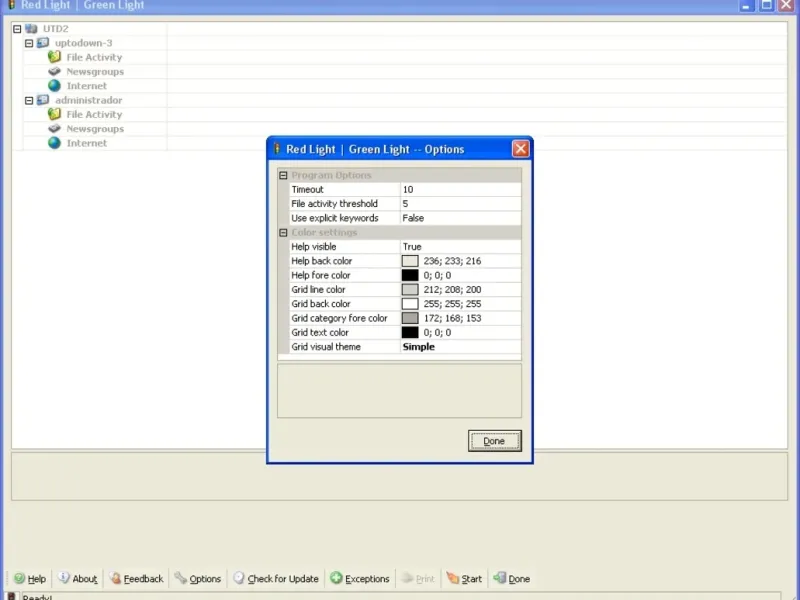The height and width of the screenshot is (600, 800).
Task: Click the Done toolbar icon
Action: 499,578
